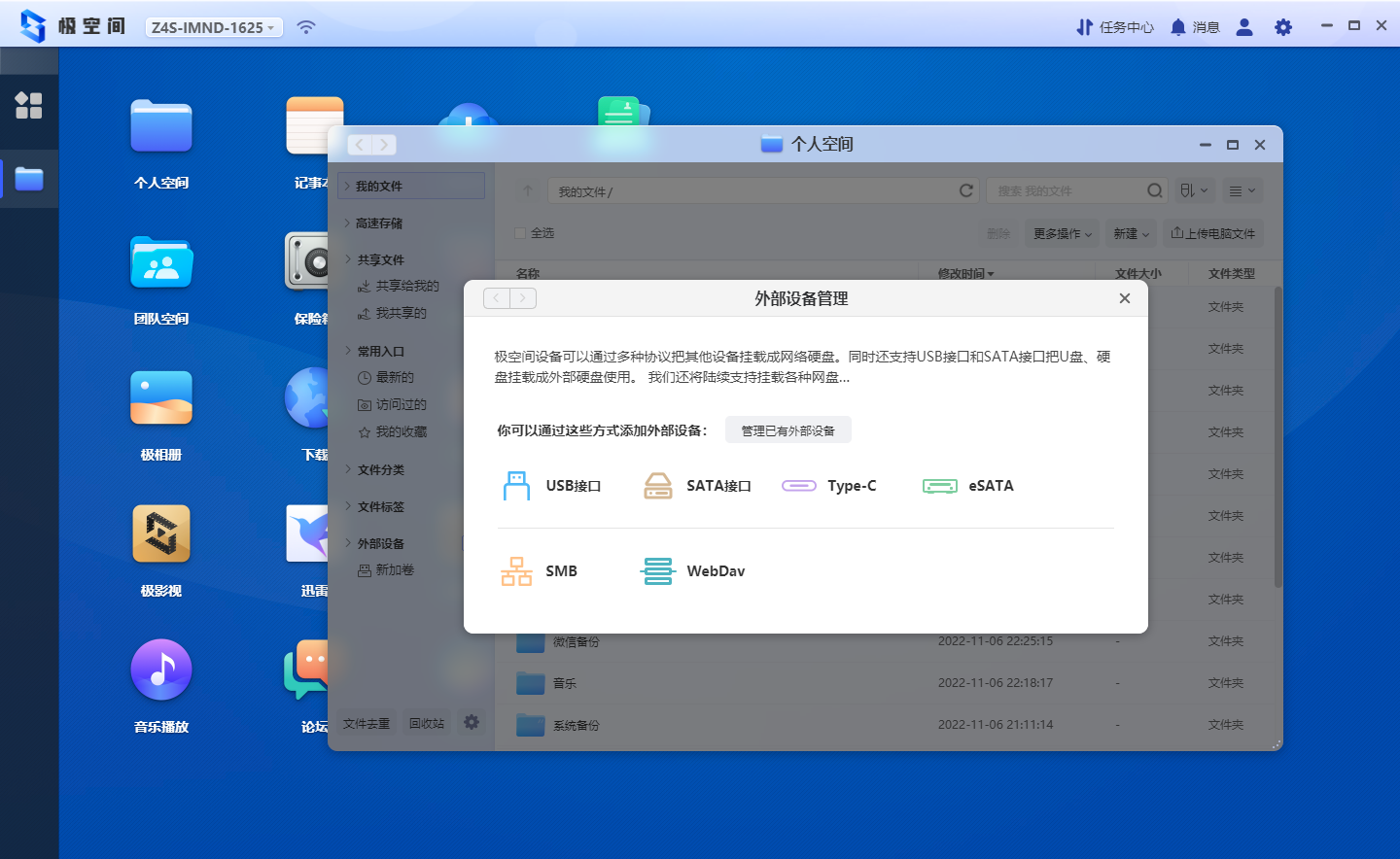Add a WebDav network mount

[x=693, y=571]
